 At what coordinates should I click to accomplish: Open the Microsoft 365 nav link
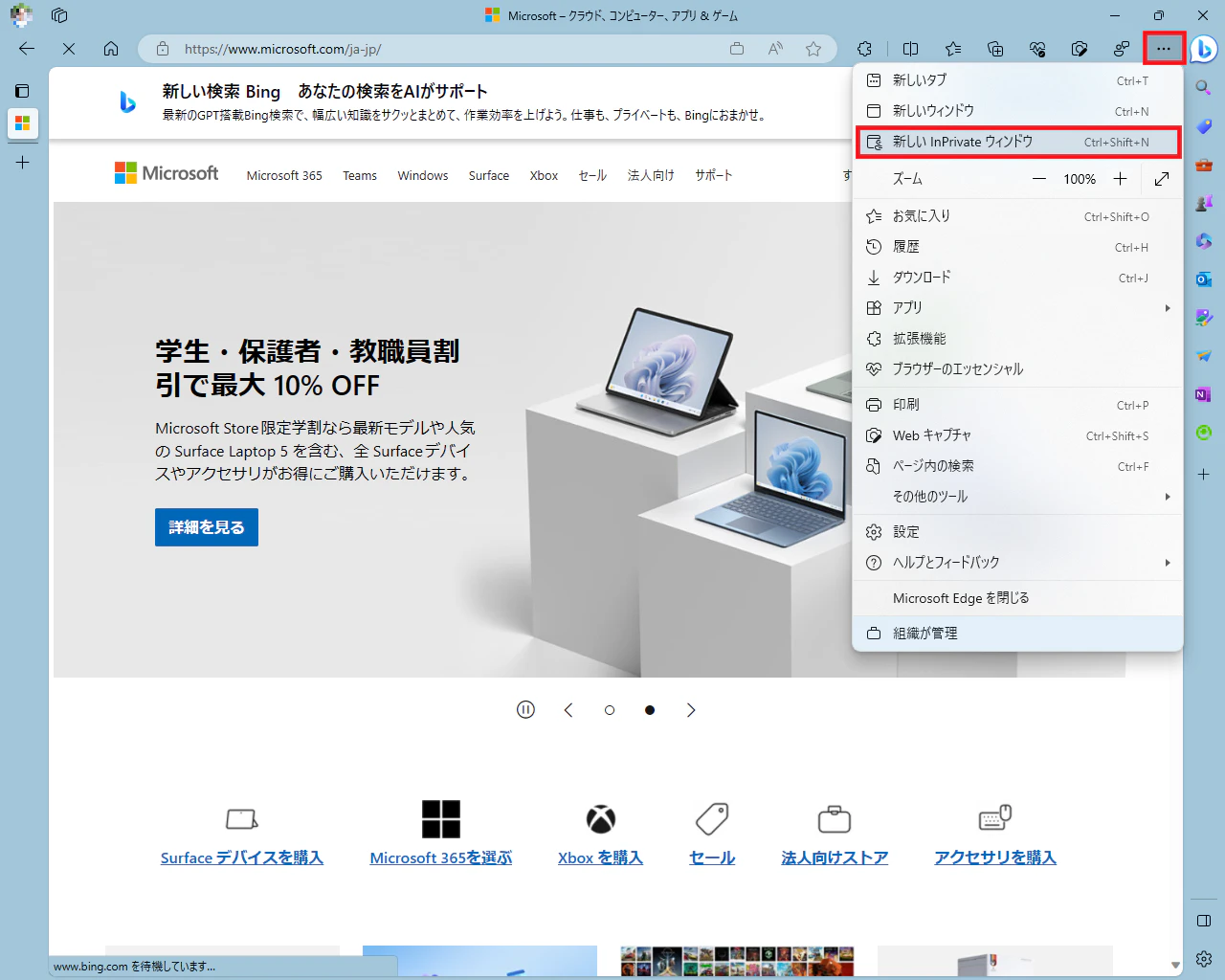pyautogui.click(x=284, y=175)
